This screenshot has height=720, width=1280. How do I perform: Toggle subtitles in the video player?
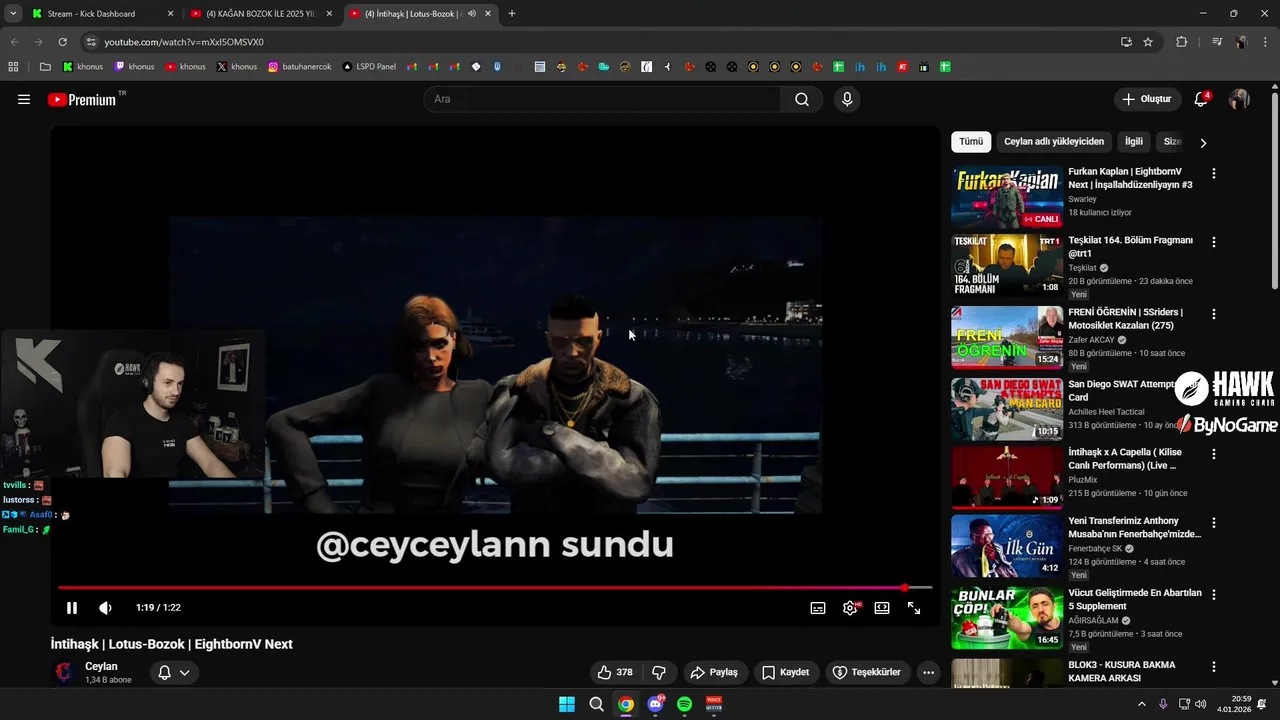point(818,608)
